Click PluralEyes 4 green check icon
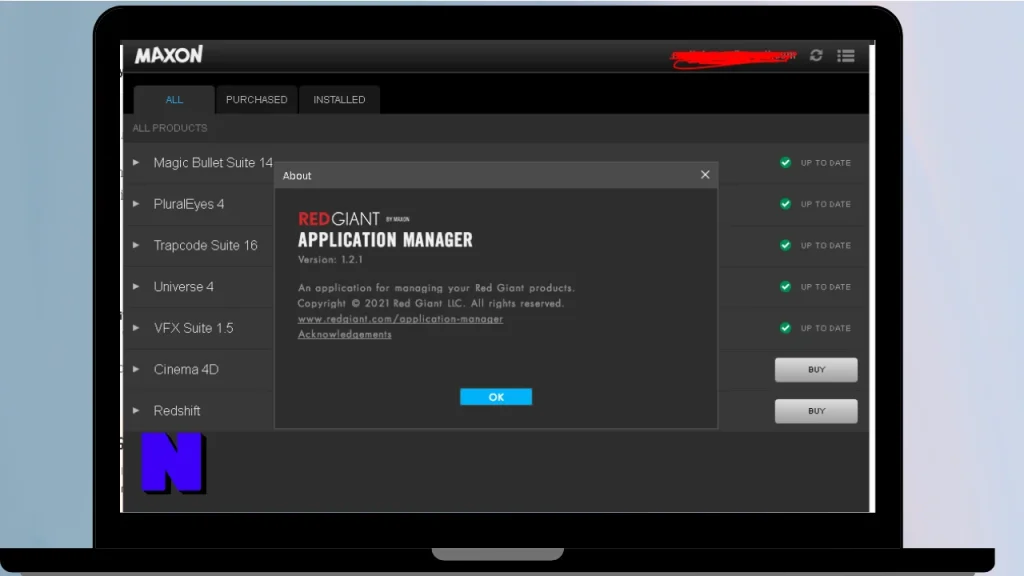The image size is (1024, 576). 785,204
